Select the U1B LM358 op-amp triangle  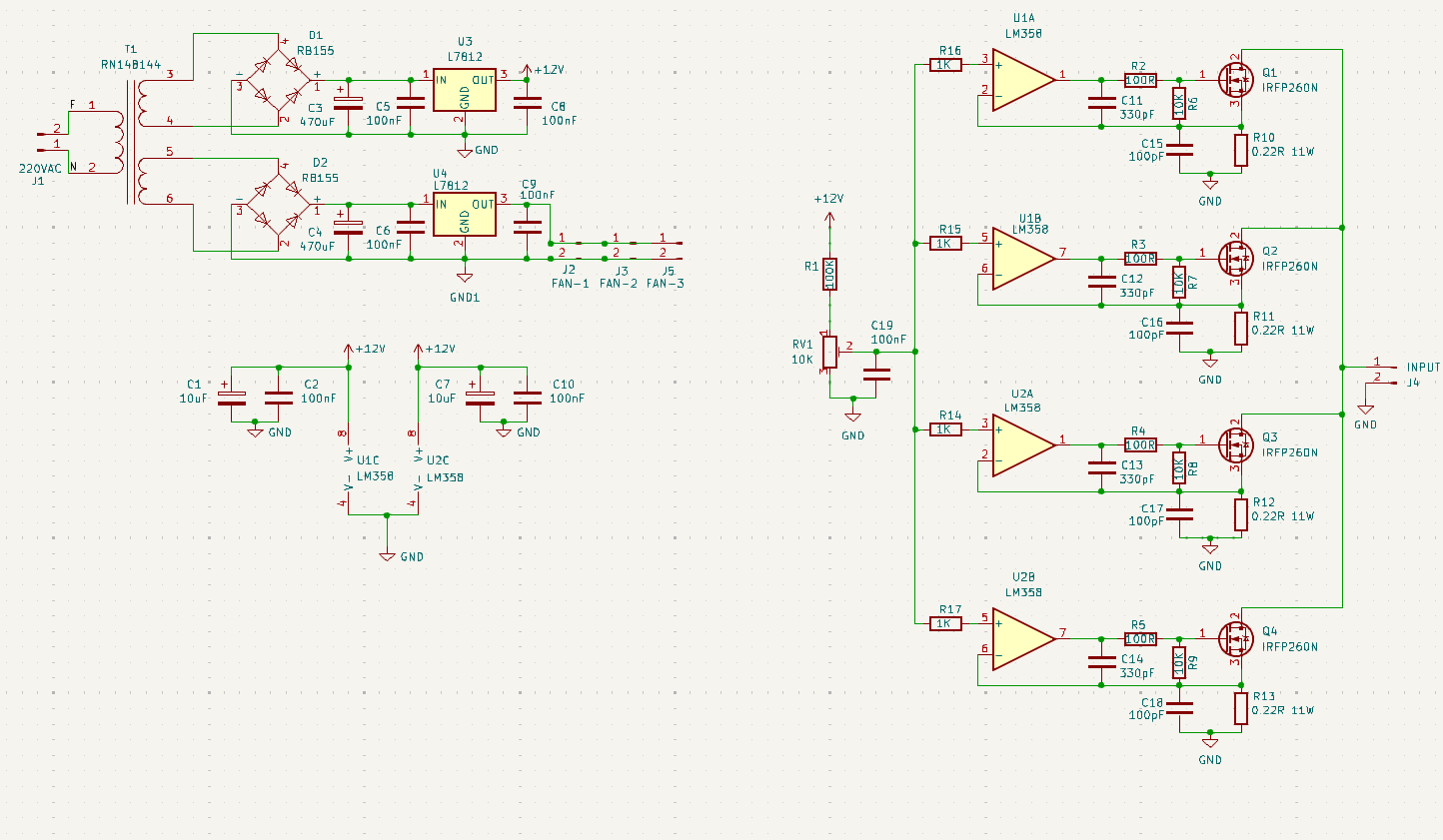point(1023,259)
